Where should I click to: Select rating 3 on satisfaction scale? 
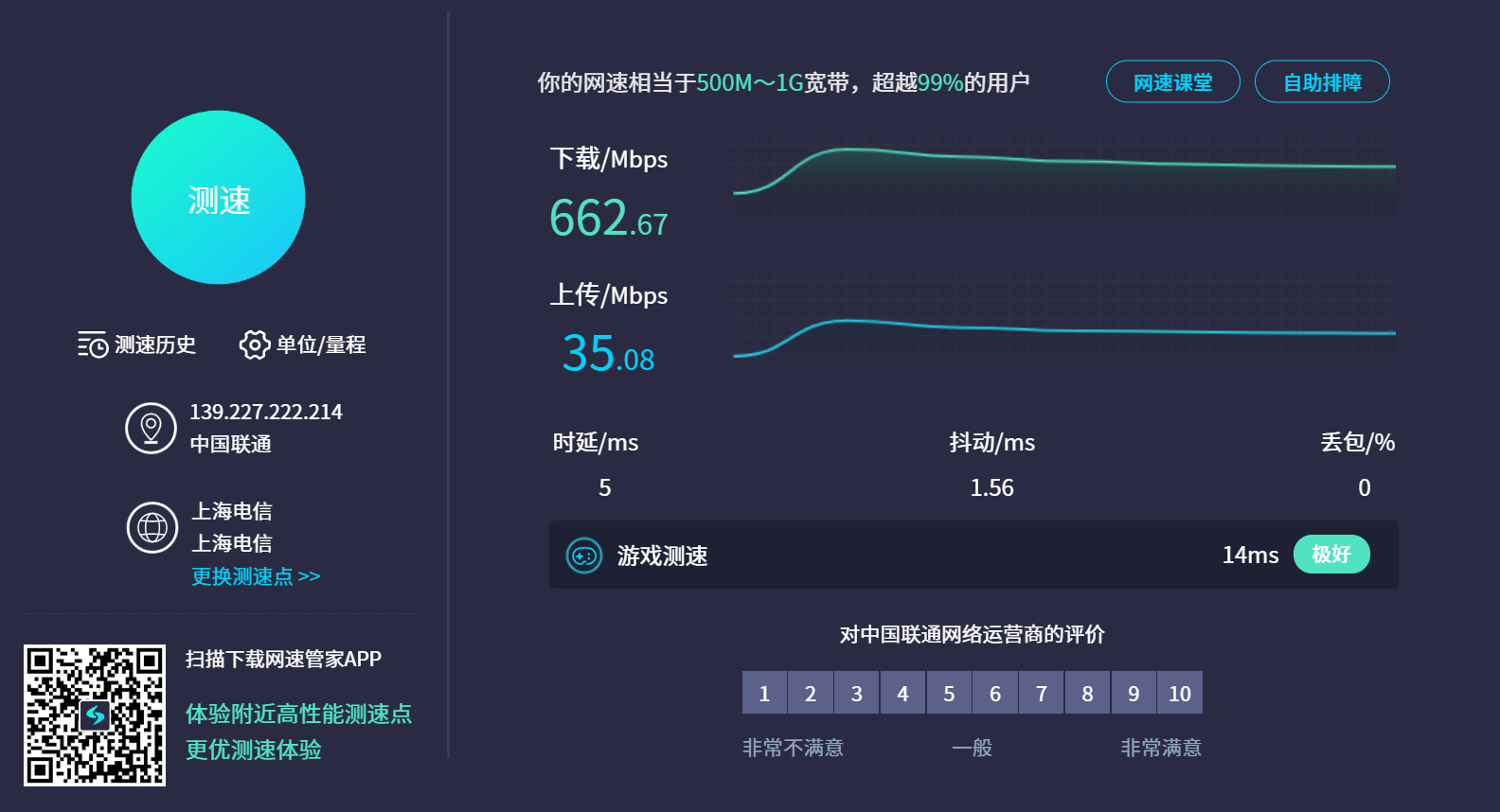point(856,693)
